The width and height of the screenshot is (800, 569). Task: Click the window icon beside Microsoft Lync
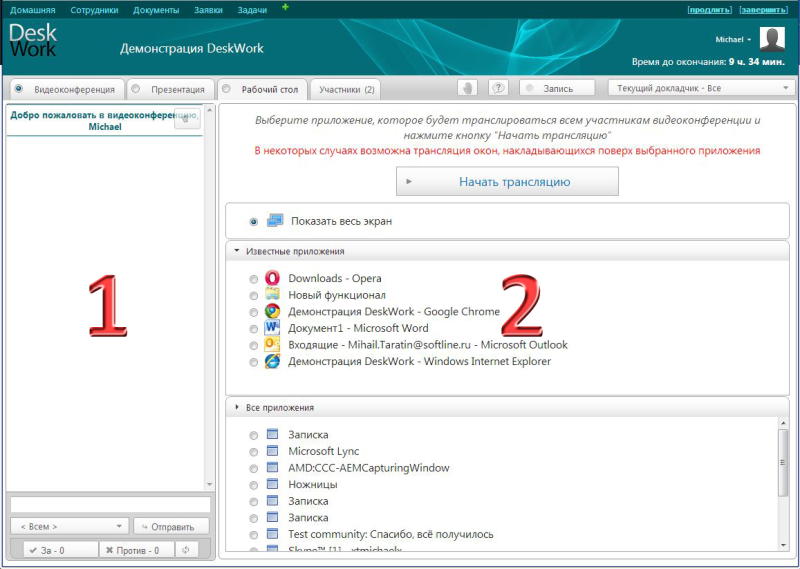[x=272, y=451]
